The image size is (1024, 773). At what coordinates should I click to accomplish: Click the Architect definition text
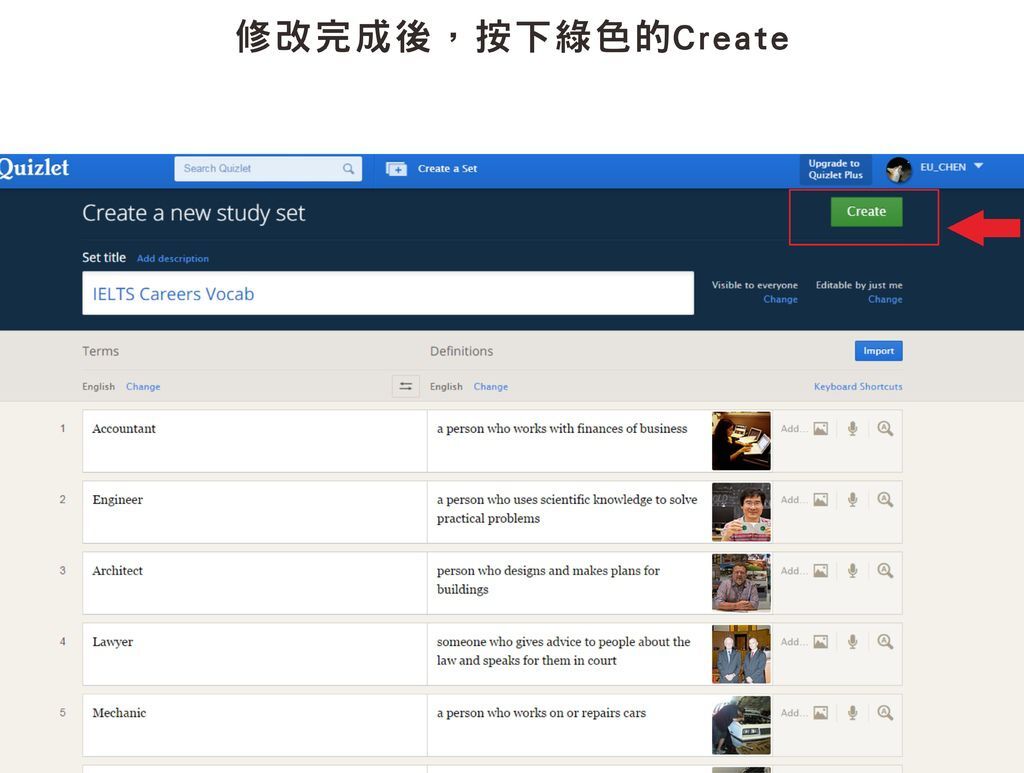(549, 580)
